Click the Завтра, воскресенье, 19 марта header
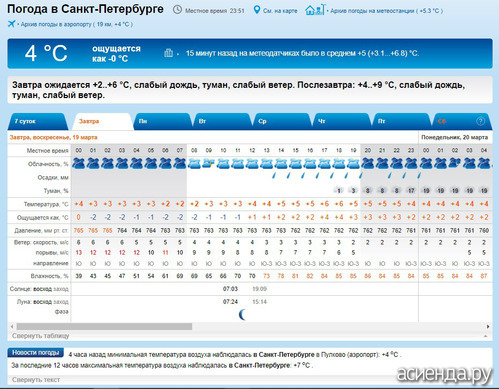This screenshot has height=389, width=499. (53, 137)
